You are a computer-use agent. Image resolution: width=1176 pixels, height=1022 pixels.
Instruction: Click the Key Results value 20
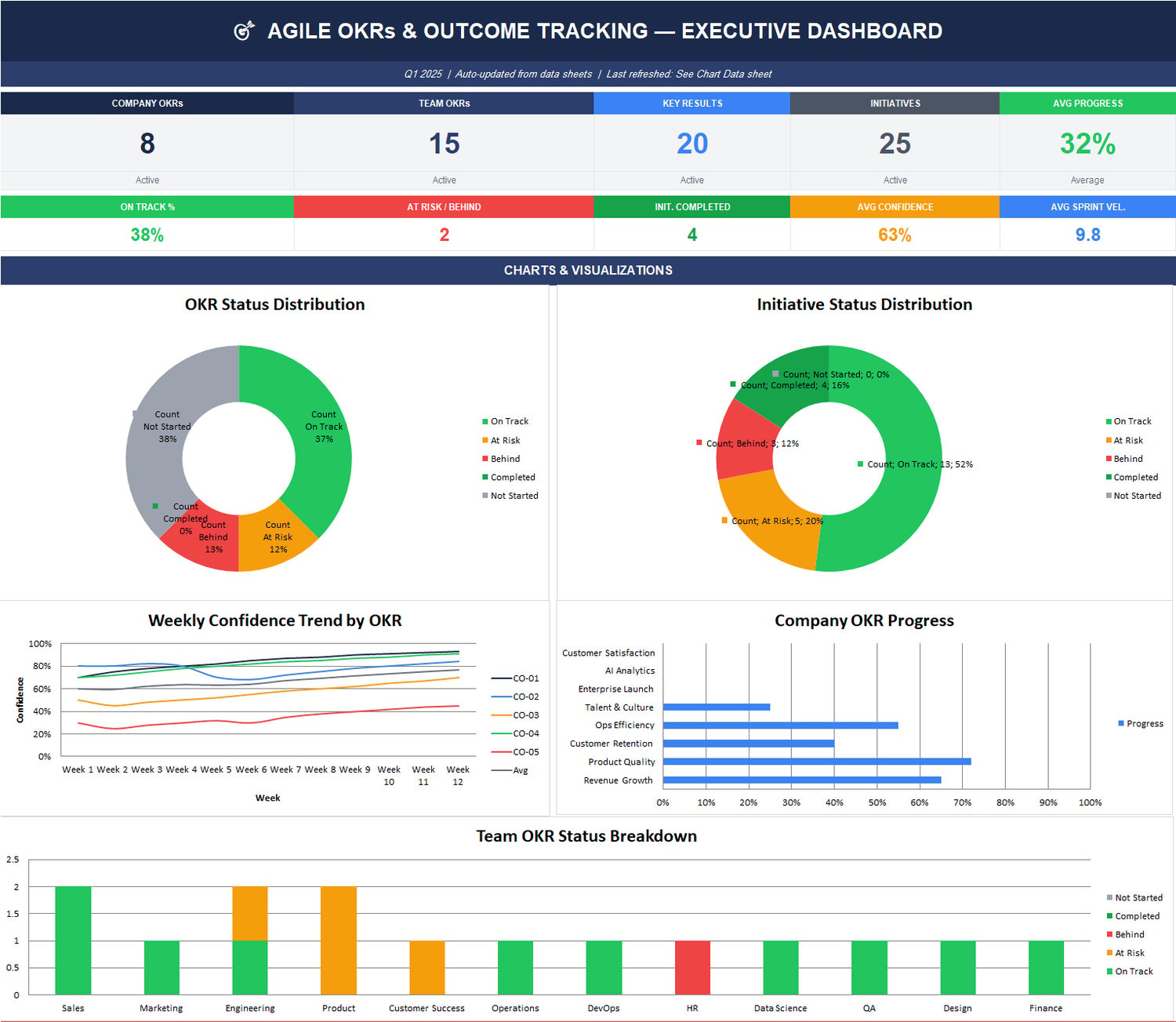692,144
